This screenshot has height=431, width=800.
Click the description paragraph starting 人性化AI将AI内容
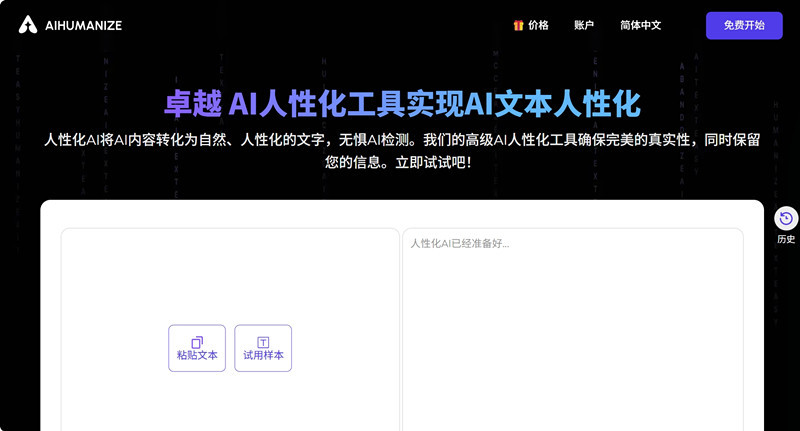tap(402, 151)
